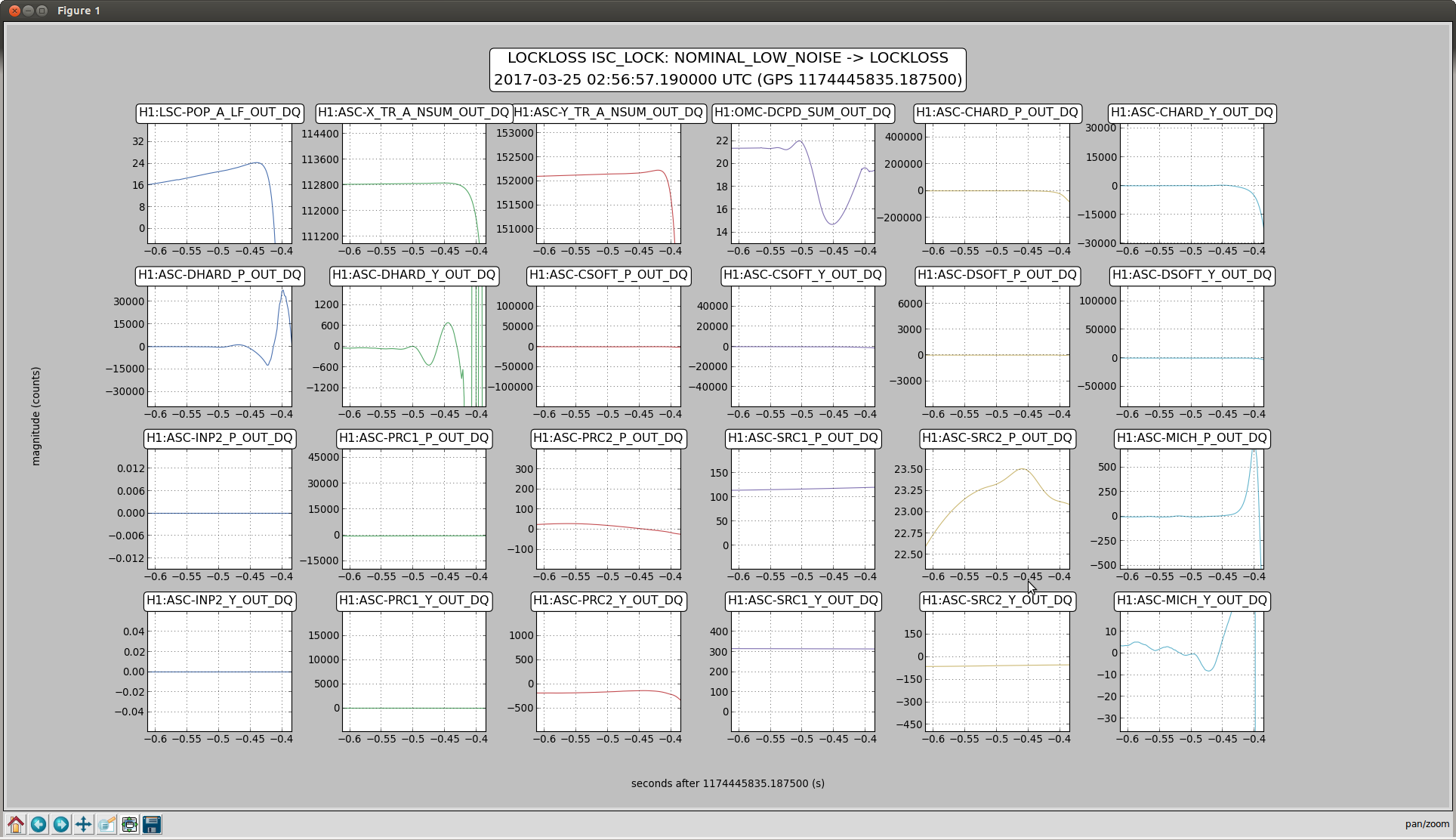The height and width of the screenshot is (840, 1456).
Task: Minimize the Figure 1 window
Action: [x=28, y=11]
